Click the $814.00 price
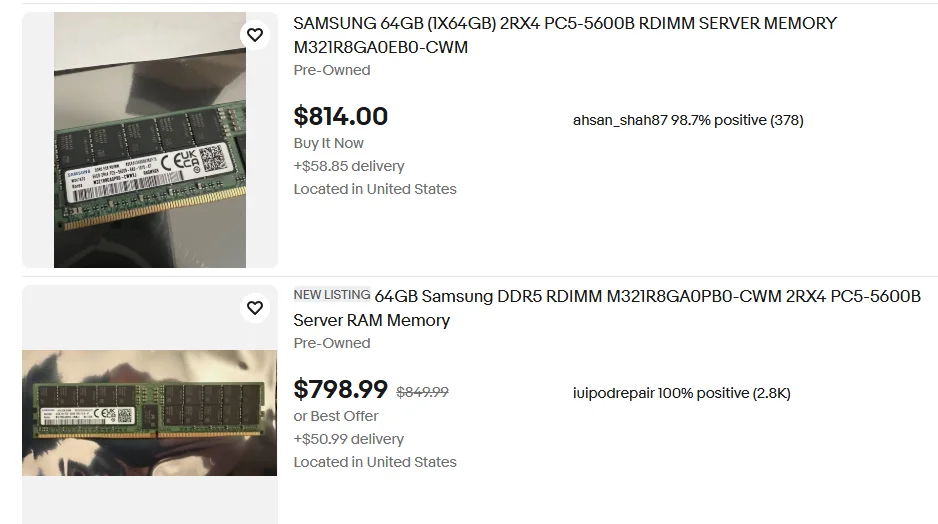Image resolution: width=938 pixels, height=524 pixels. (x=341, y=116)
